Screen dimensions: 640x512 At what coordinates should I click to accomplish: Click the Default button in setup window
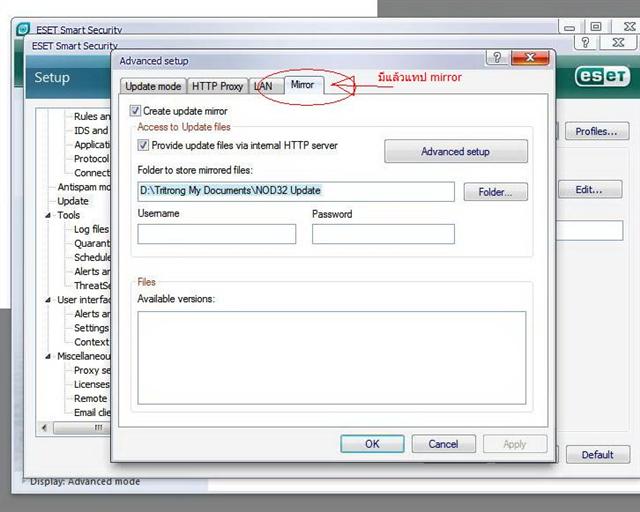tap(598, 454)
